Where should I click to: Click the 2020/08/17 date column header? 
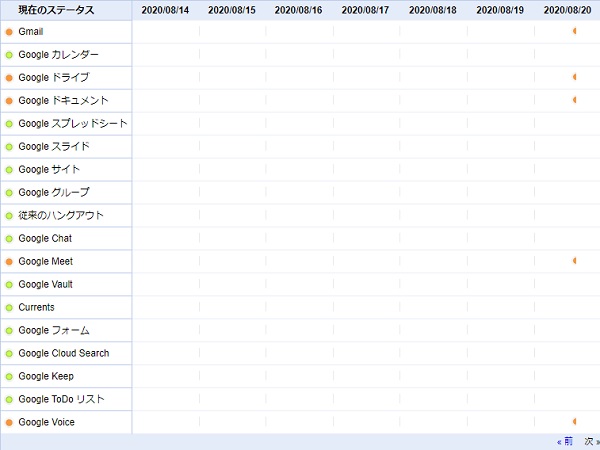tap(366, 10)
